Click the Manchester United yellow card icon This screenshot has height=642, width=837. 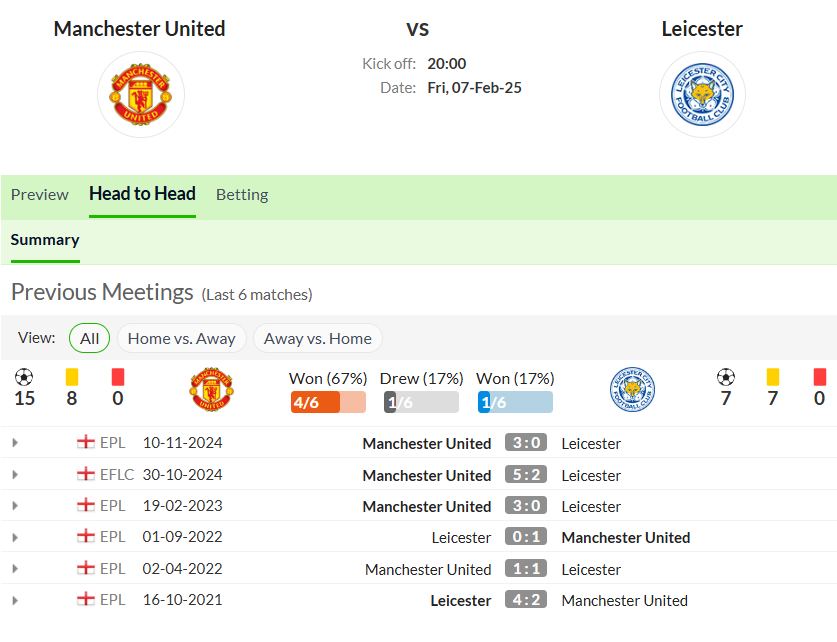click(x=72, y=377)
